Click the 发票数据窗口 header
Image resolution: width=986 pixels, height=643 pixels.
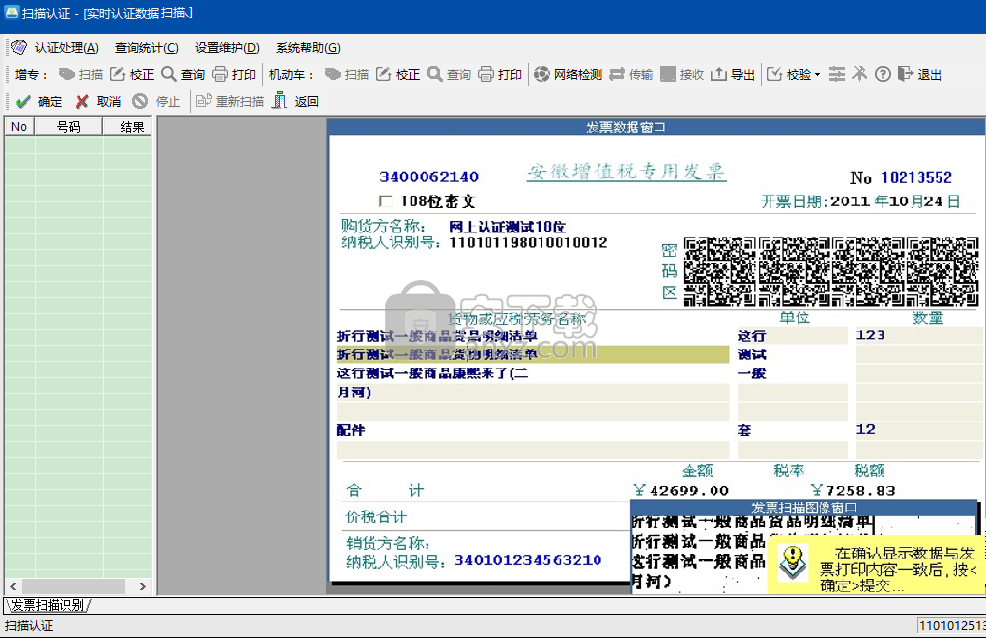(656, 127)
